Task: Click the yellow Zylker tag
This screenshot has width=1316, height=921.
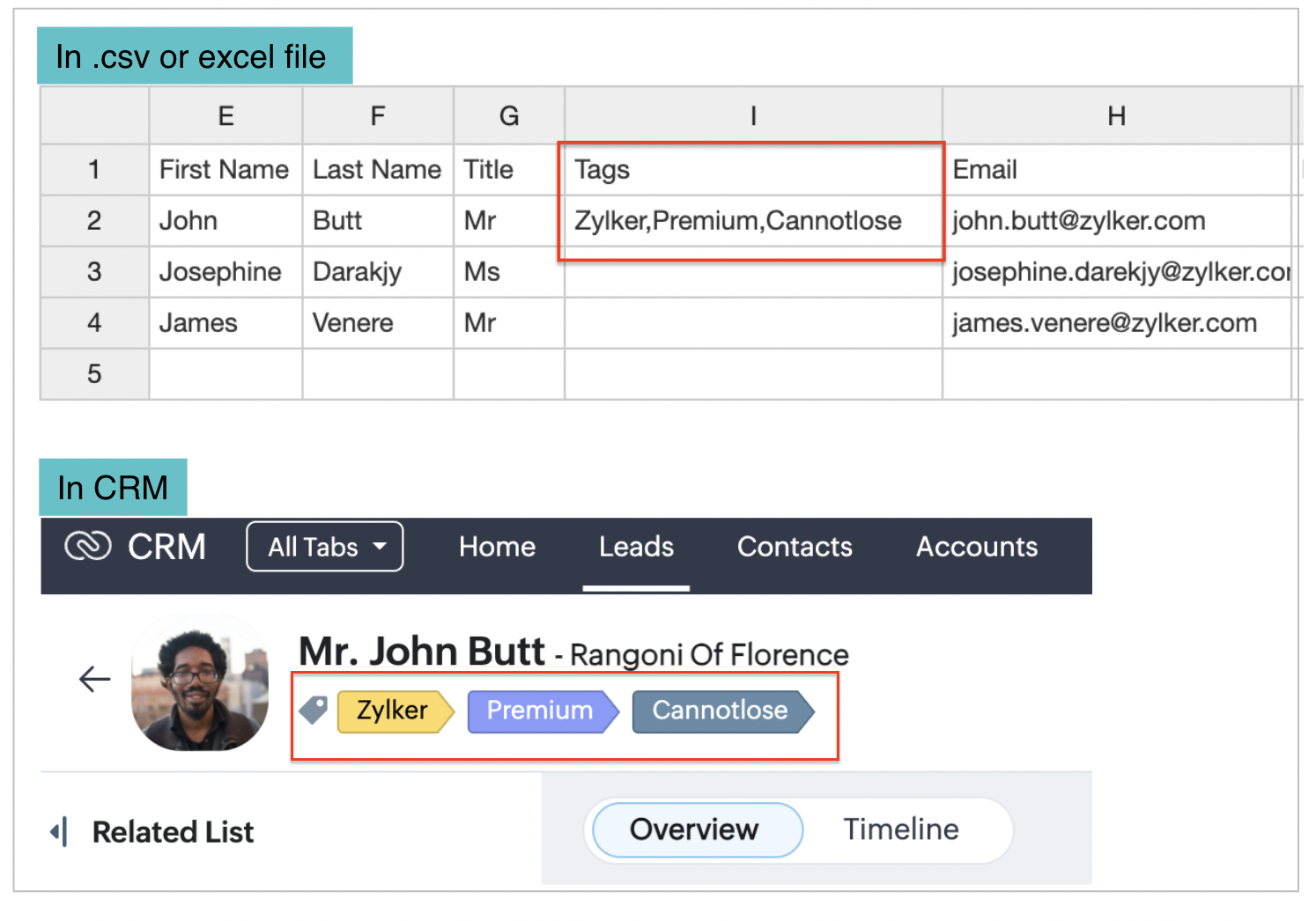Action: point(393,711)
